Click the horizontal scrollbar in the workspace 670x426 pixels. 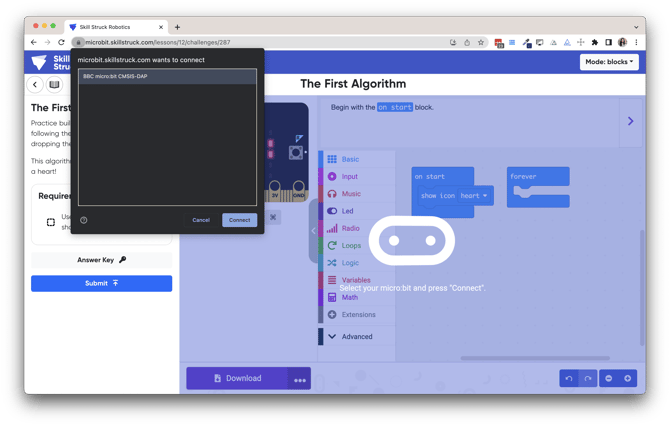pos(535,357)
